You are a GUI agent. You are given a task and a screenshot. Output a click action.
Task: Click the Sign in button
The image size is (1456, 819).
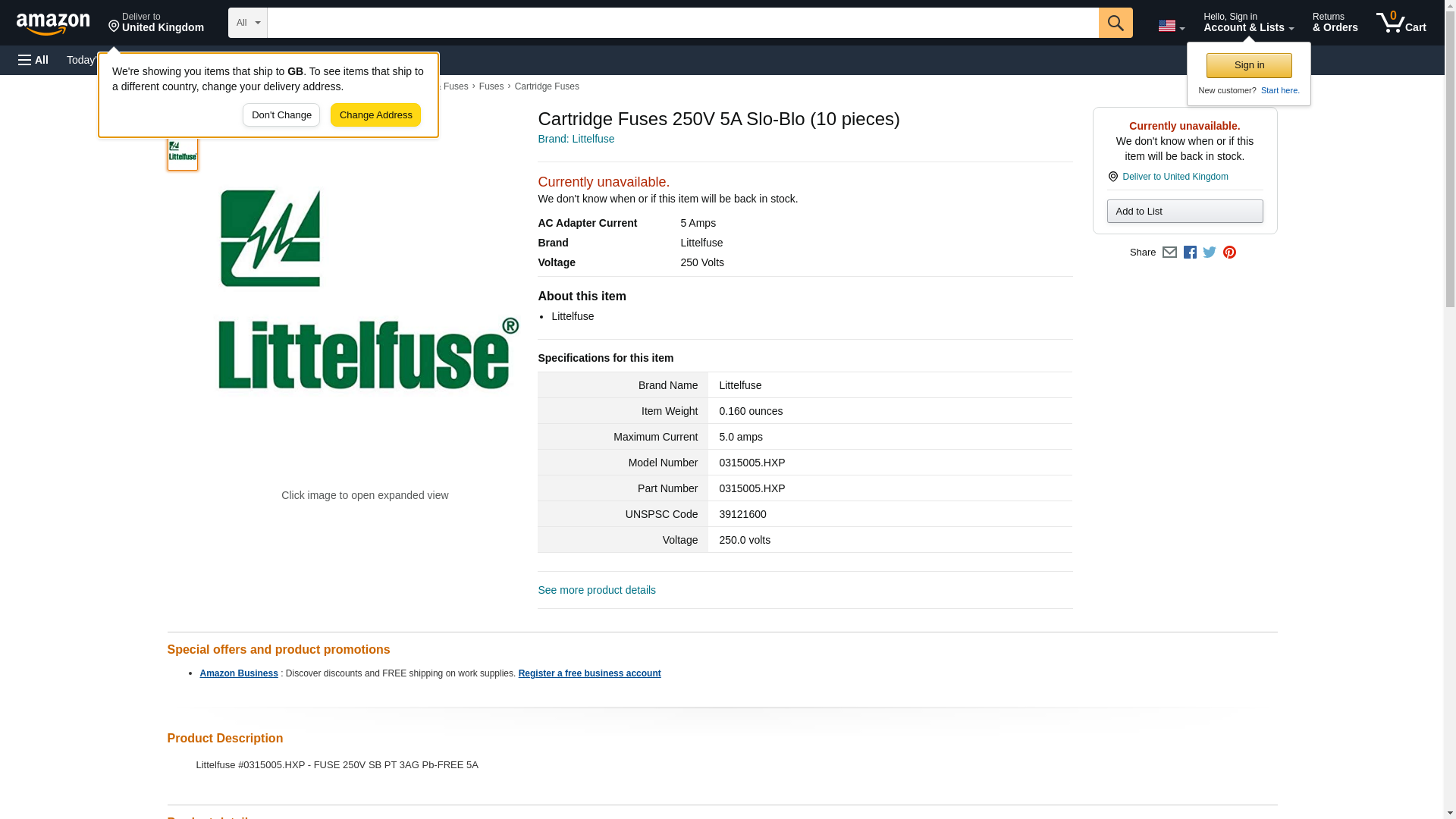tap(1249, 65)
